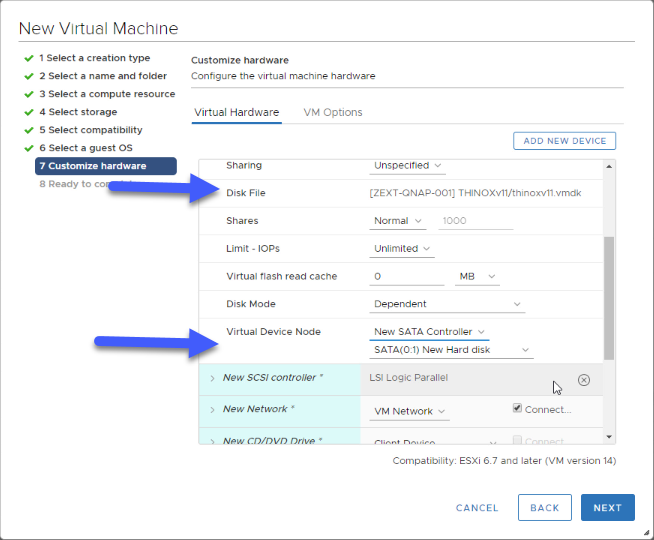Image resolution: width=654 pixels, height=540 pixels.
Task: Open the Limit - IOPs Unlimited dropdown
Action: pos(402,249)
